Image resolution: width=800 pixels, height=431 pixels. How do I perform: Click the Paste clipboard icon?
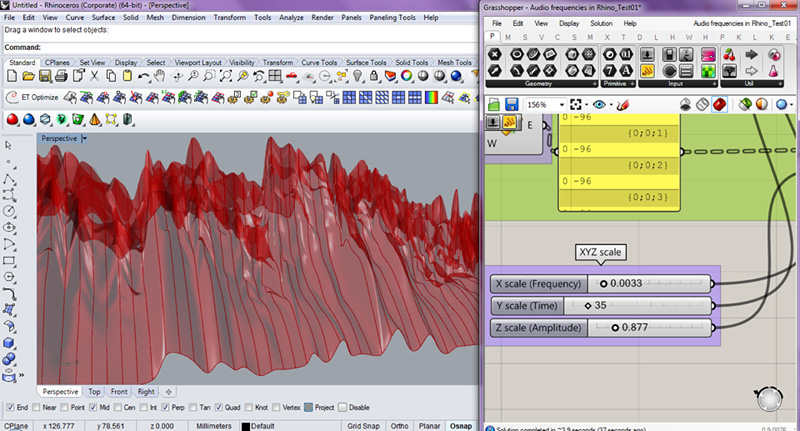point(127,77)
